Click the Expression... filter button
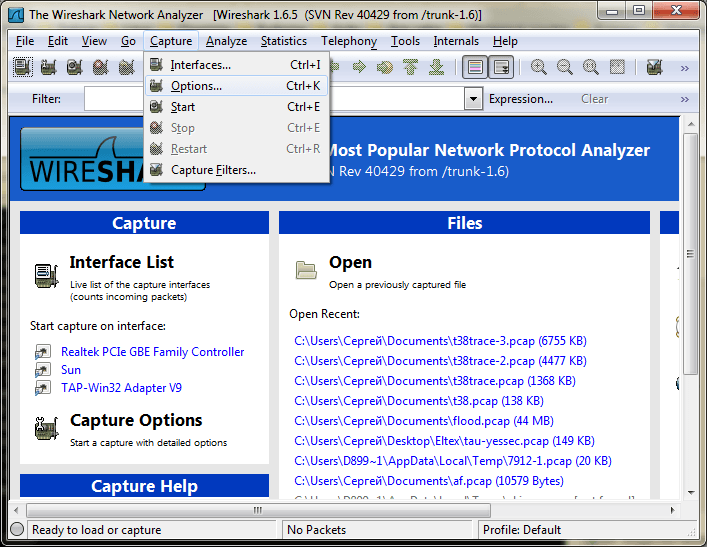 [x=521, y=99]
